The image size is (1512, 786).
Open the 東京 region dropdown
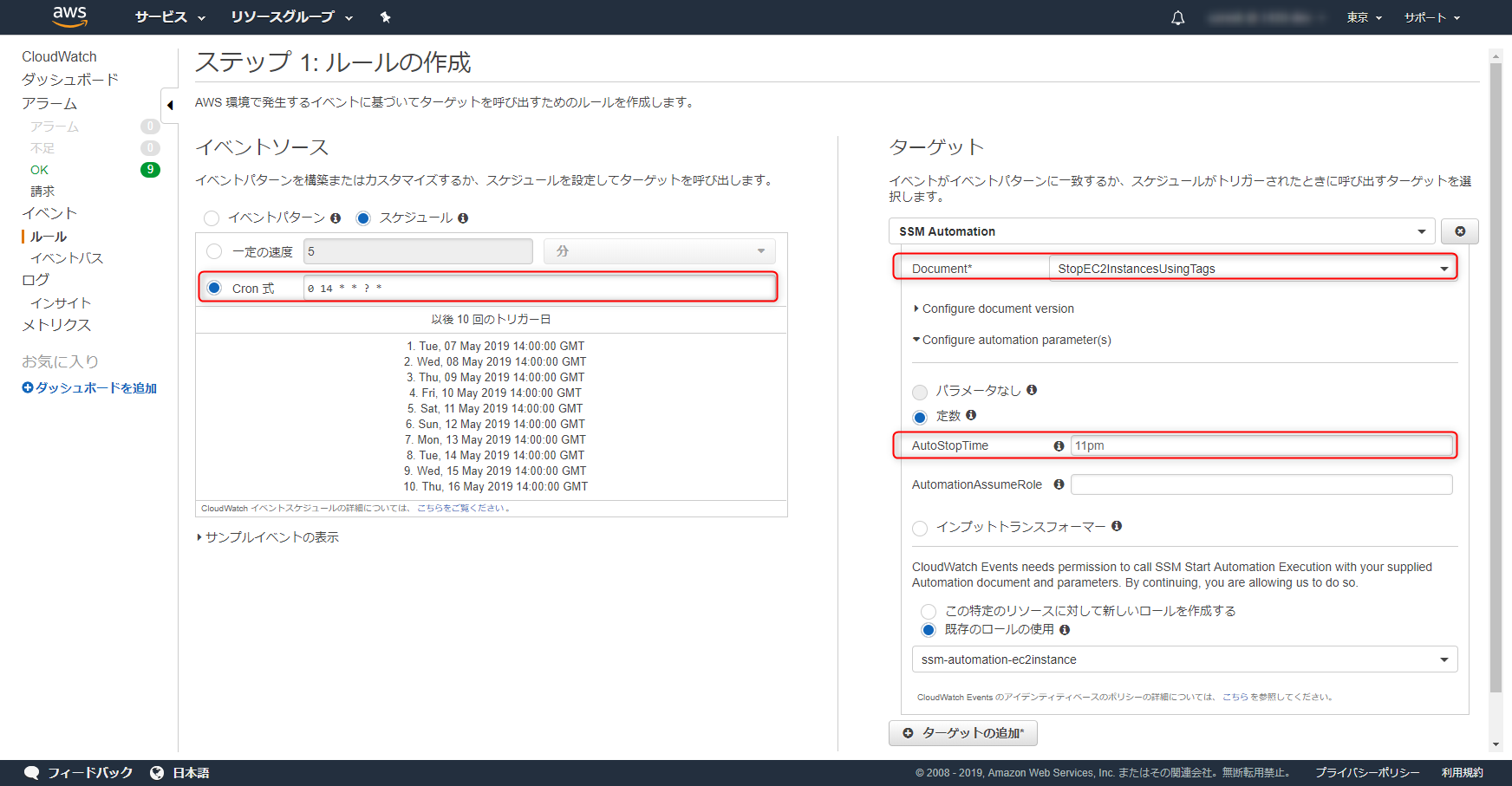1365,17
